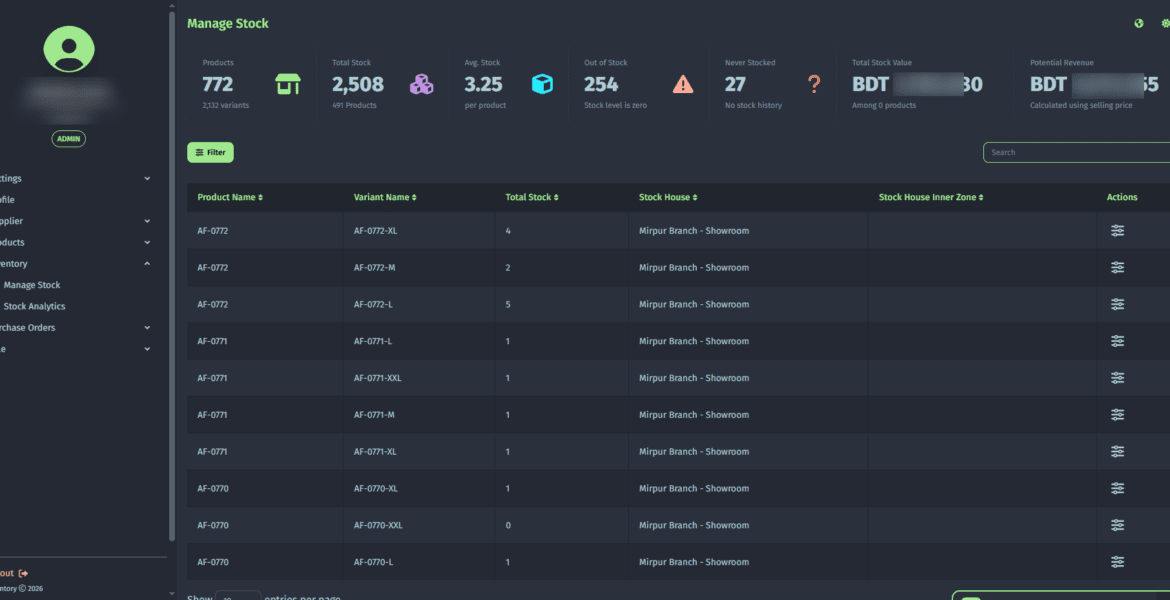The image size is (1170, 600).
Task: Click the Total Stock cubes icon
Action: point(422,85)
